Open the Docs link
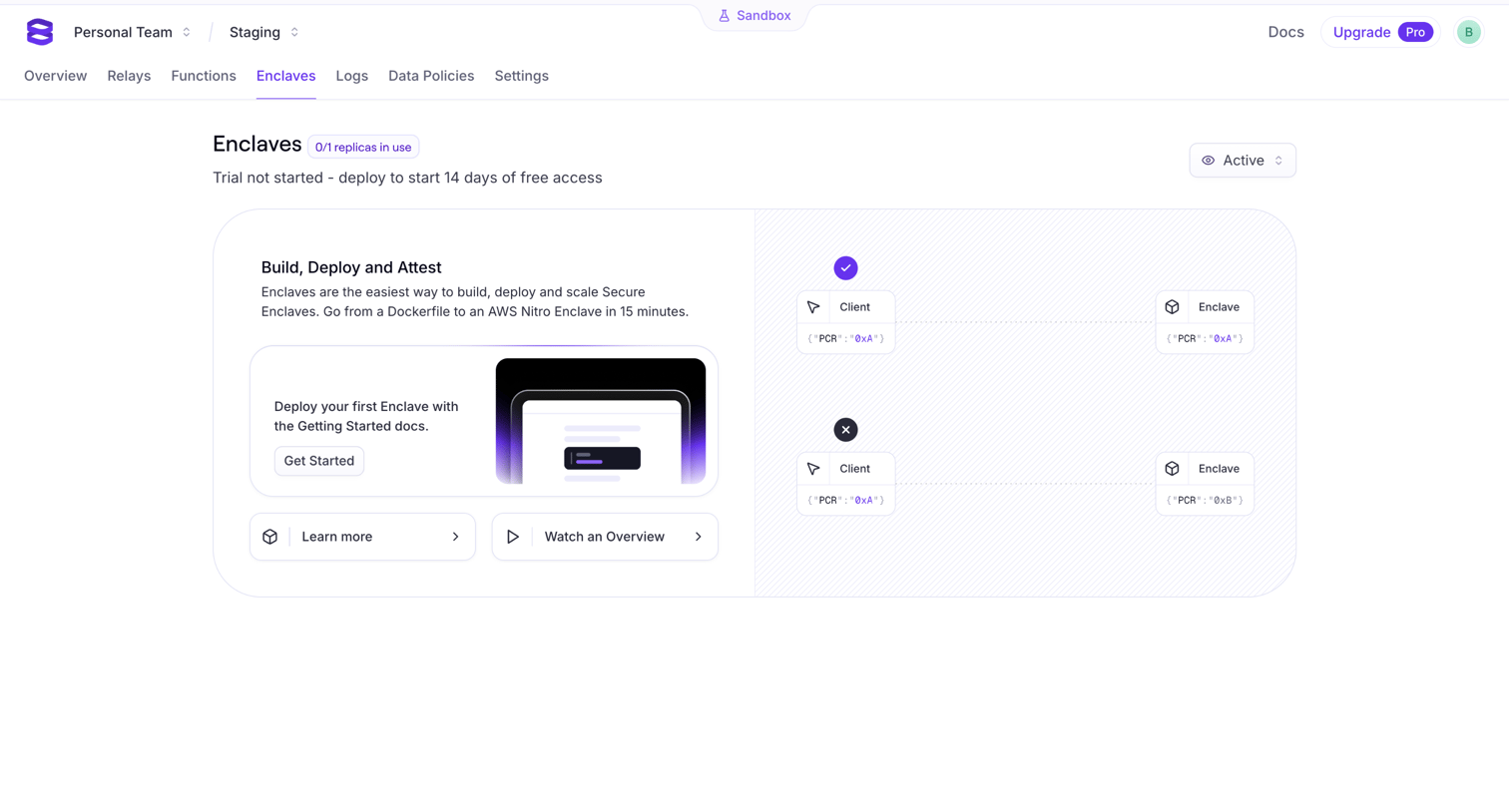The height and width of the screenshot is (812, 1509). (x=1285, y=32)
